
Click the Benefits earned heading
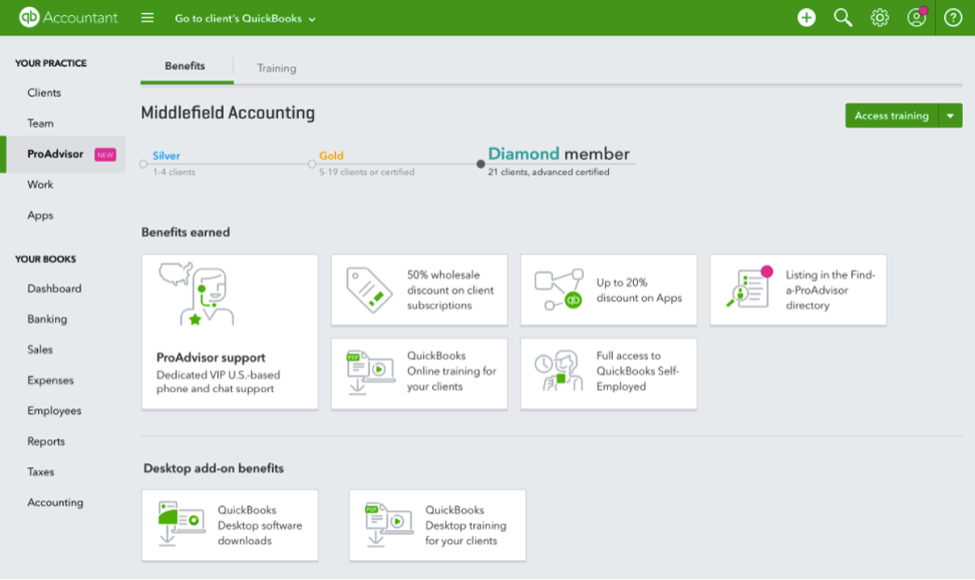[x=185, y=232]
